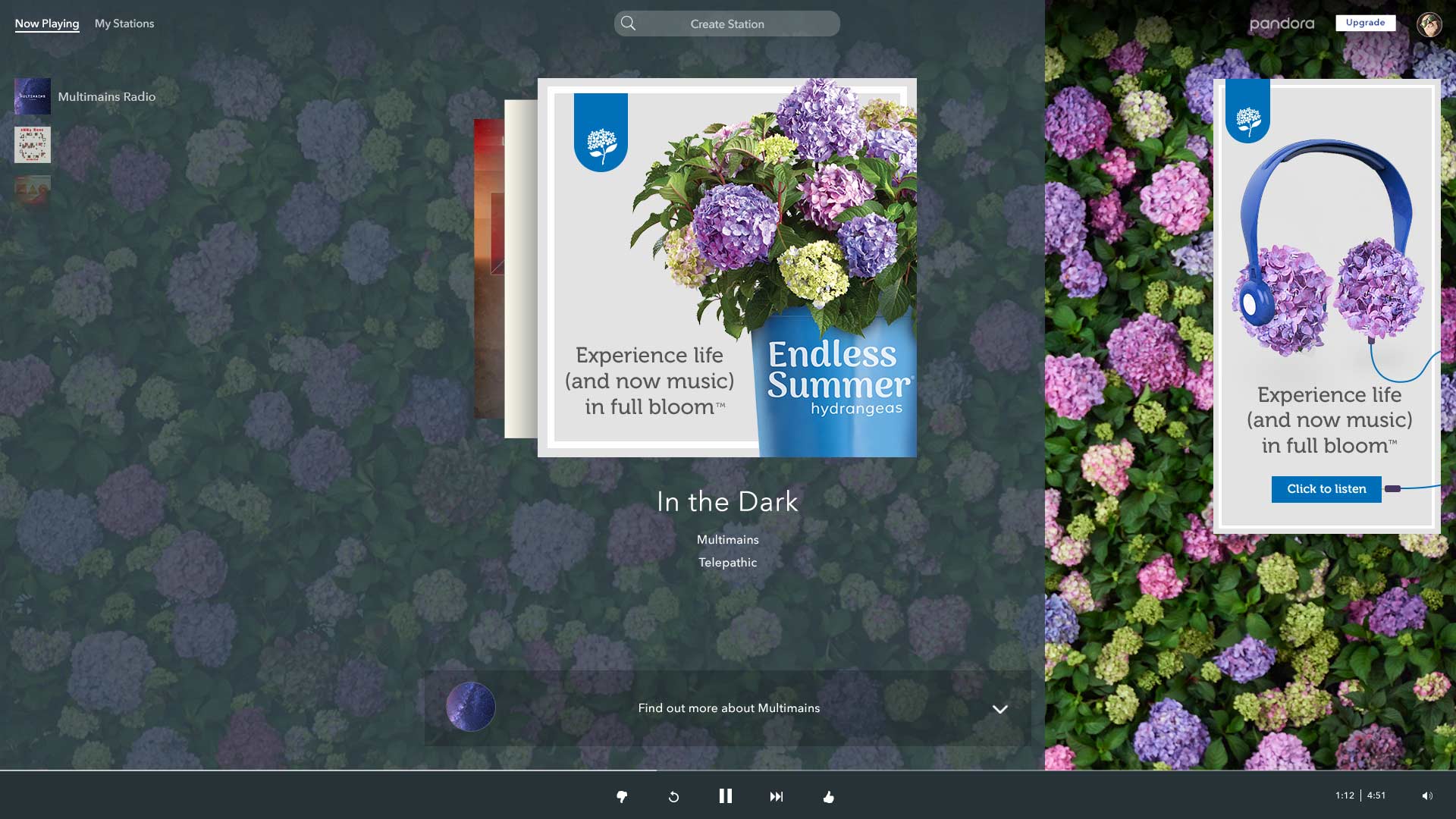Click the white previous album art behind ad
The image size is (1456, 819).
coord(521,269)
